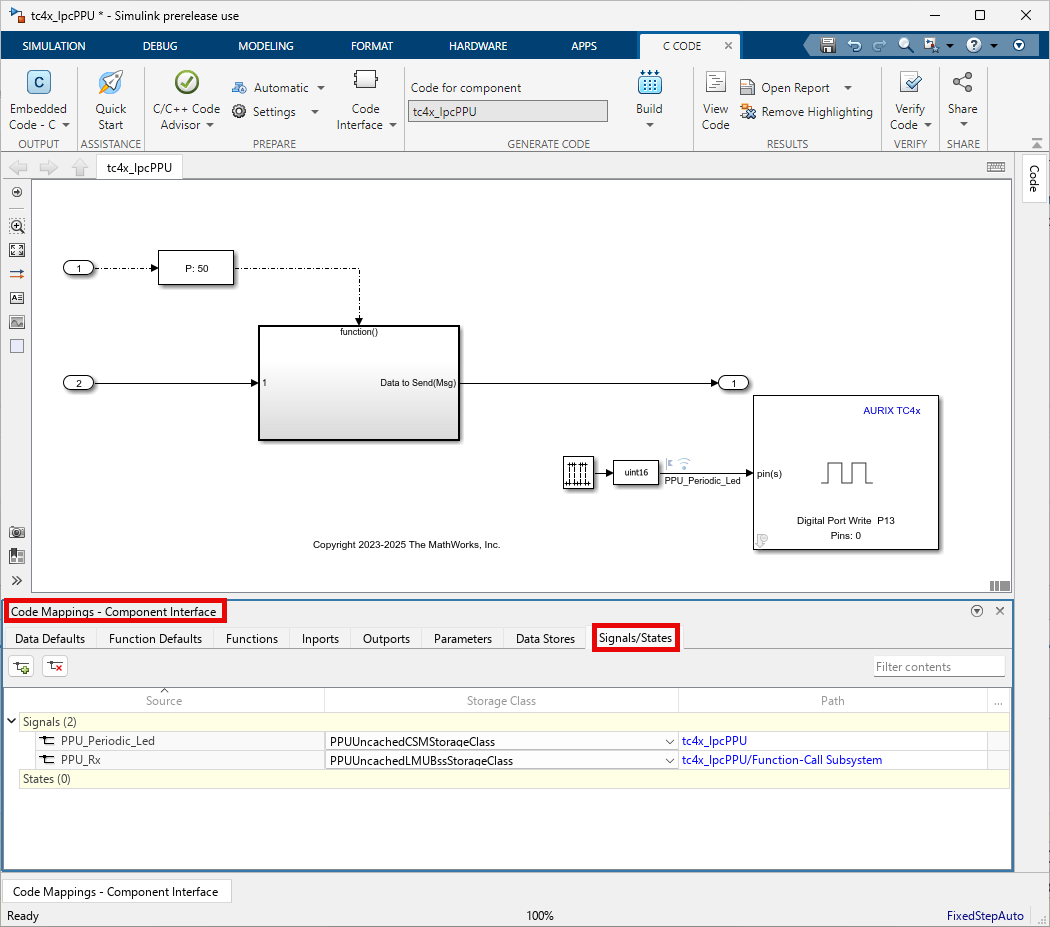1050x927 pixels.
Task: Toggle the Code panel on right edge
Action: (1033, 178)
